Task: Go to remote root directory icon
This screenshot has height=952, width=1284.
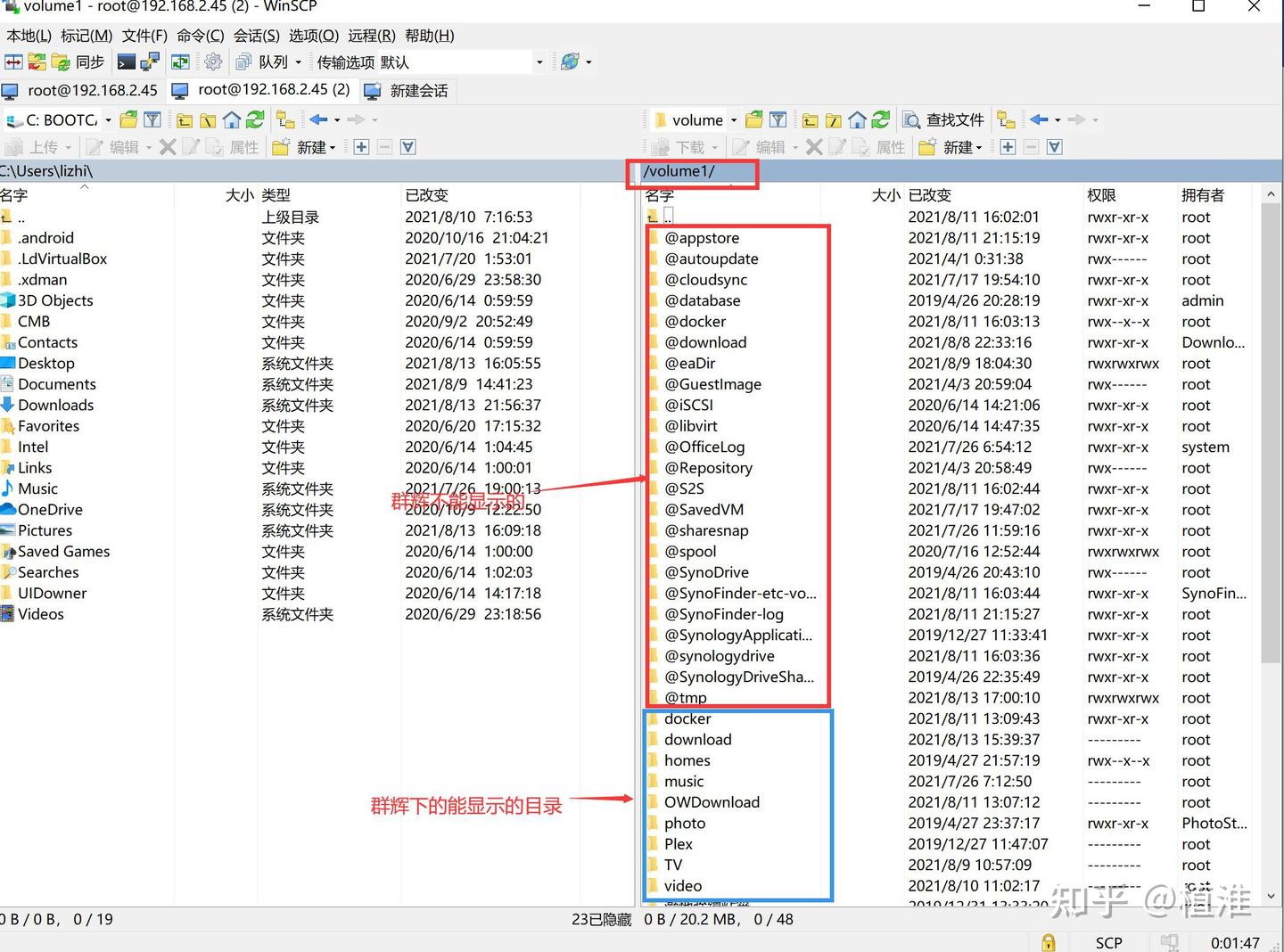Action: [834, 119]
